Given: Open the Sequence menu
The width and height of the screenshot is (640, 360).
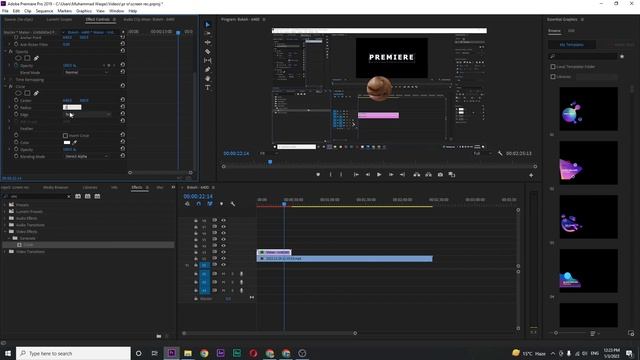Looking at the screenshot, I should coord(44,11).
